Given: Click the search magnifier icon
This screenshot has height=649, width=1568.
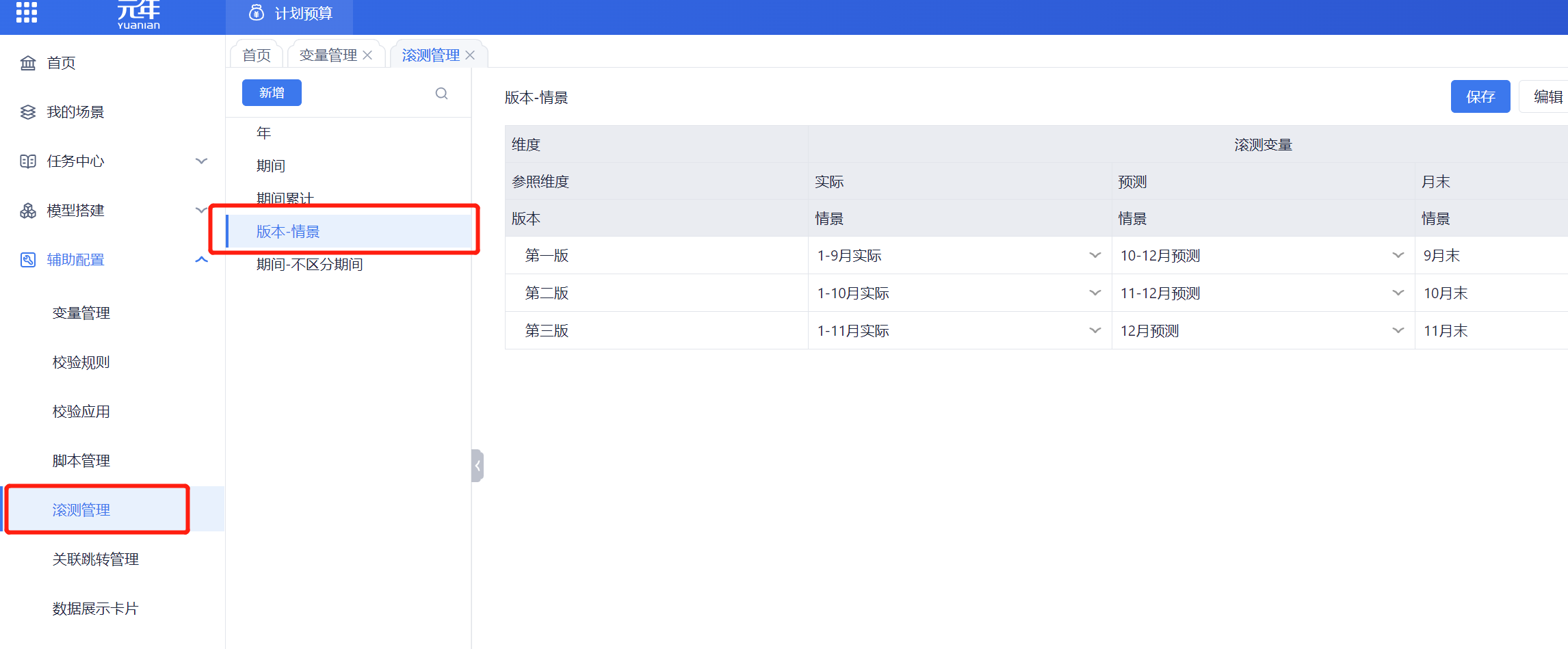Looking at the screenshot, I should (441, 94).
